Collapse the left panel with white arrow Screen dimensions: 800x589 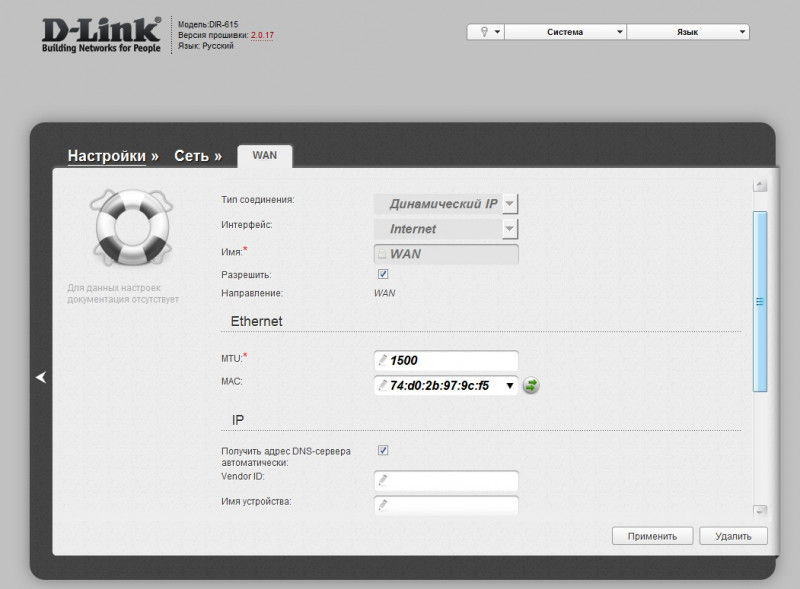click(41, 377)
